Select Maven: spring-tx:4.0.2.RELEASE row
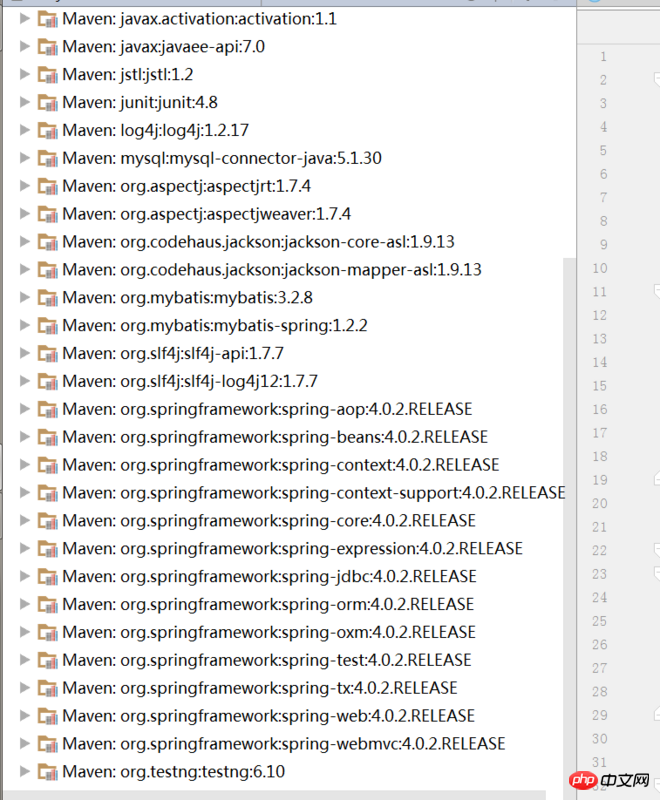This screenshot has height=800, width=660. click(x=260, y=688)
